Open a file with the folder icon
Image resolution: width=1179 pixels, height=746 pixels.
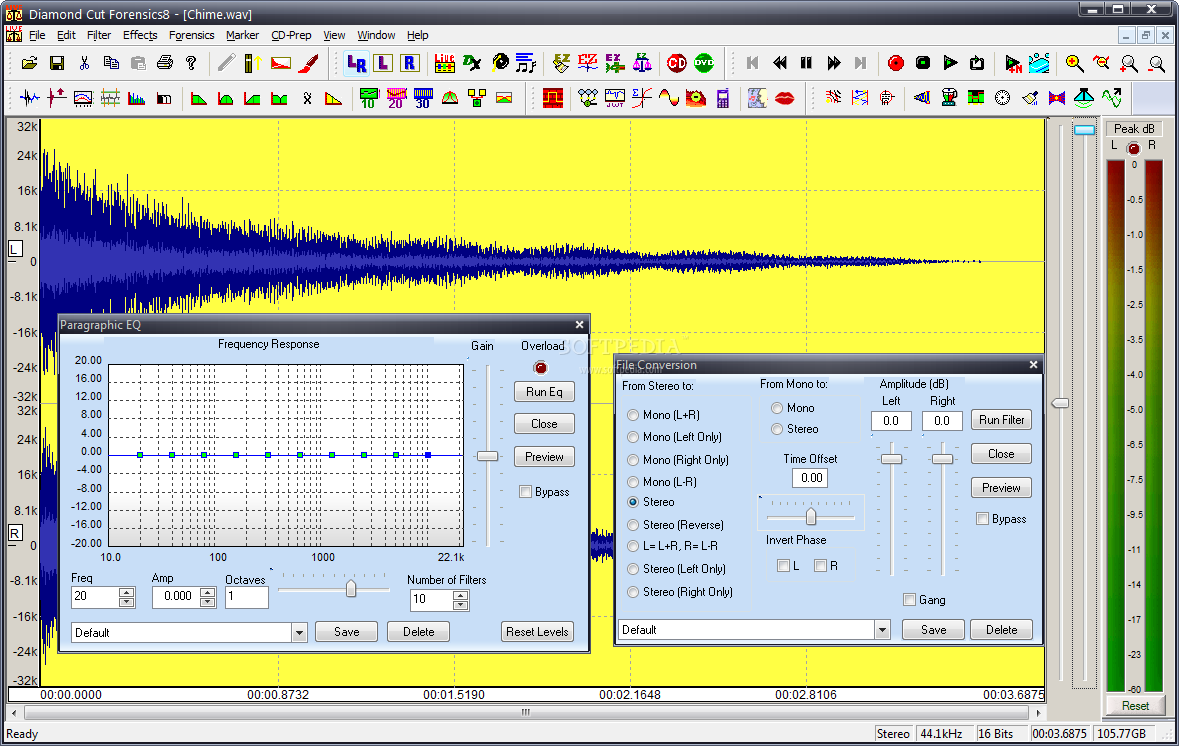29,63
